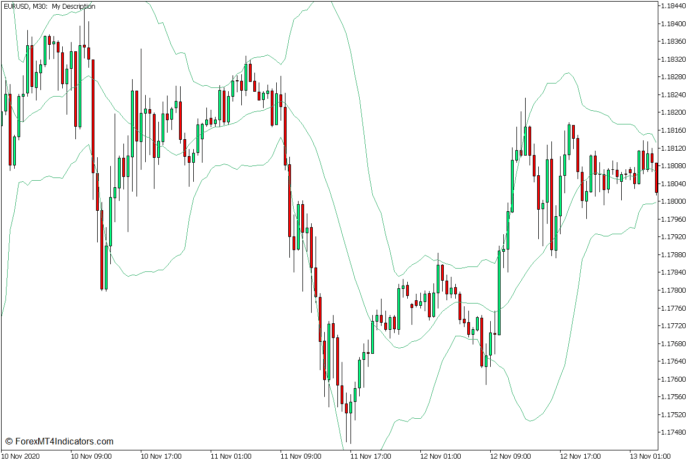Select the 12 Nov 01:00 time label
Screen dimensions: 696x463
coord(441,455)
